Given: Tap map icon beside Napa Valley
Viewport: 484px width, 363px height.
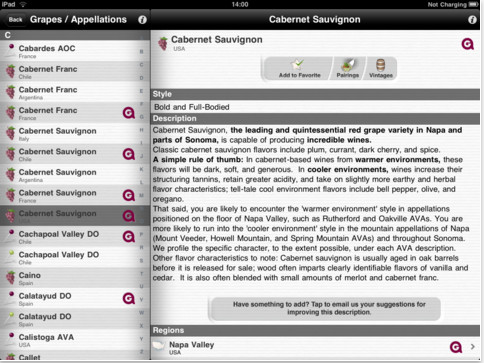Looking at the screenshot, I should pyautogui.click(x=159, y=346).
